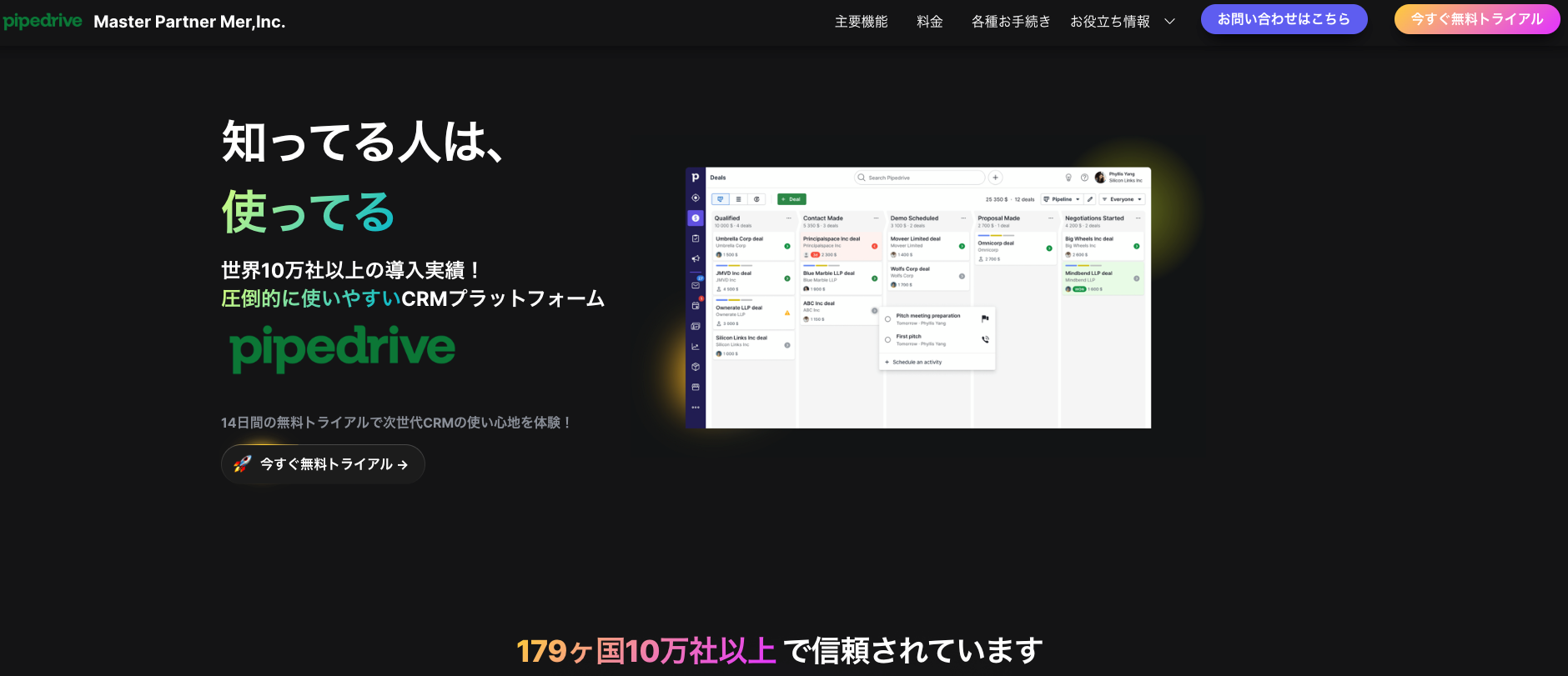Open the Big Wheels Inc deal card
The width and height of the screenshot is (1568, 676).
click(1103, 247)
